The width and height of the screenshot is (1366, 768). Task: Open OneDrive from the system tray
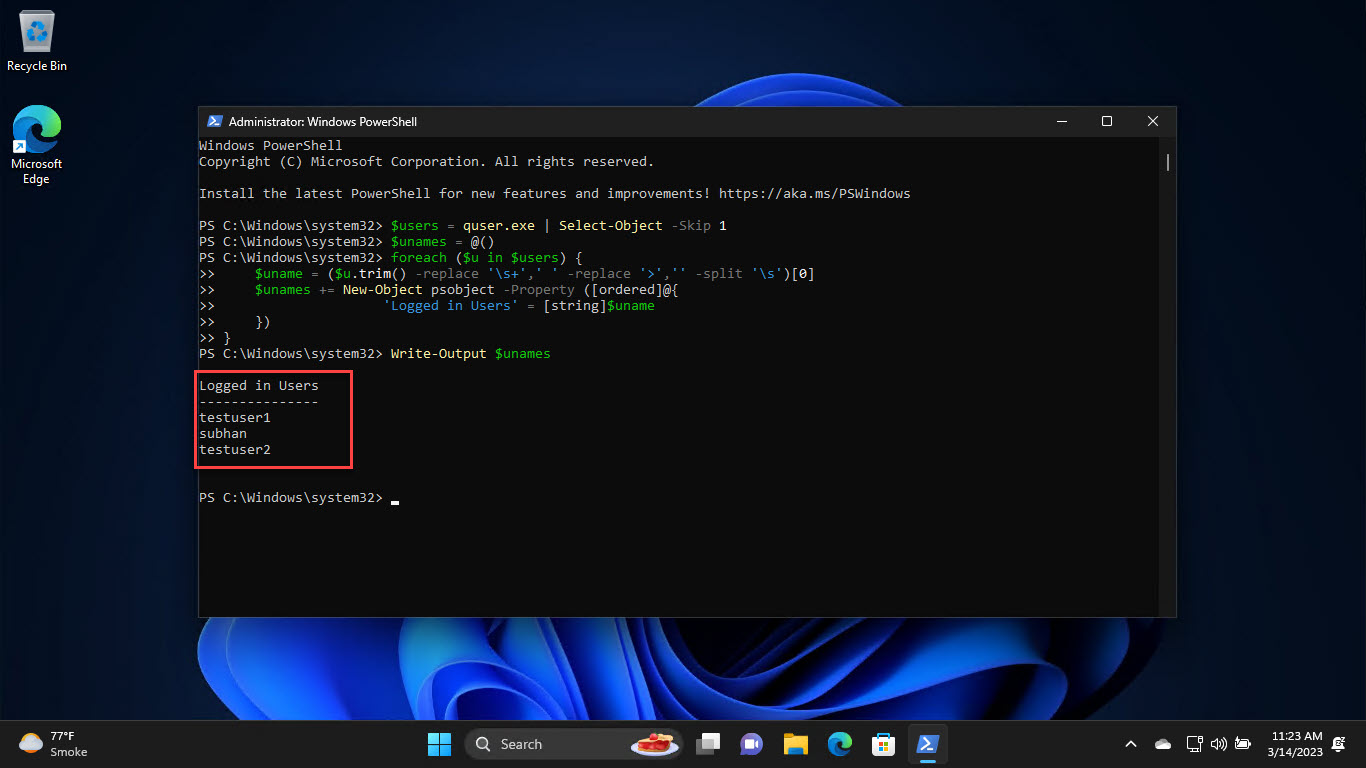click(1162, 744)
